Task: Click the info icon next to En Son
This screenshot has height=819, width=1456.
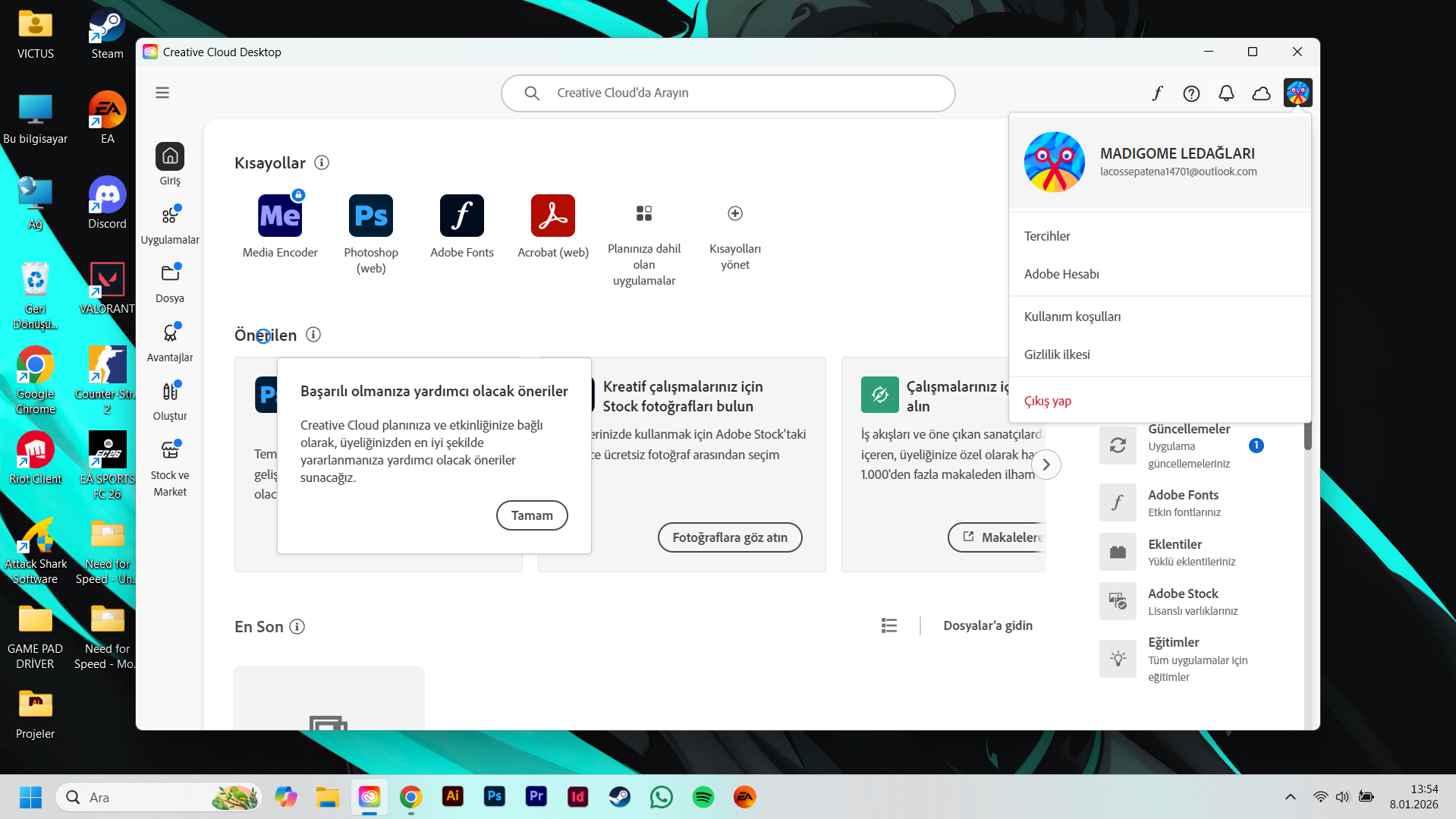Action: click(297, 627)
